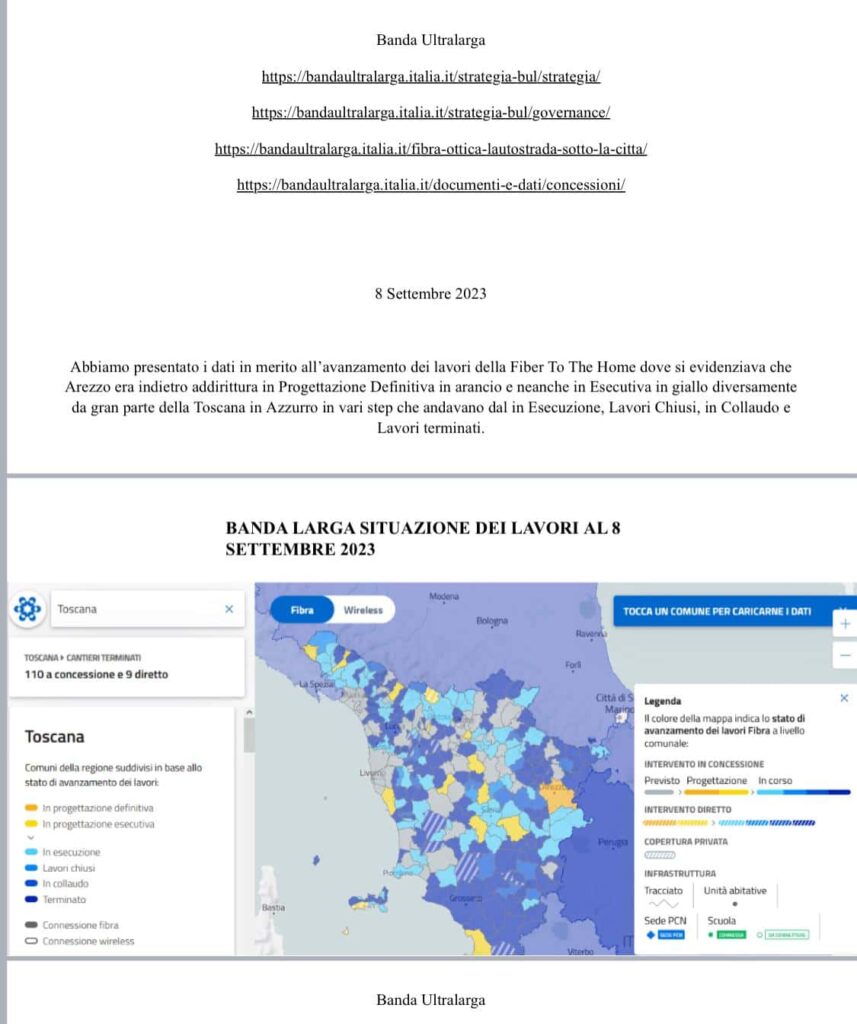
Task: Click the left panel scrollbar thumb
Action: pos(249,736)
